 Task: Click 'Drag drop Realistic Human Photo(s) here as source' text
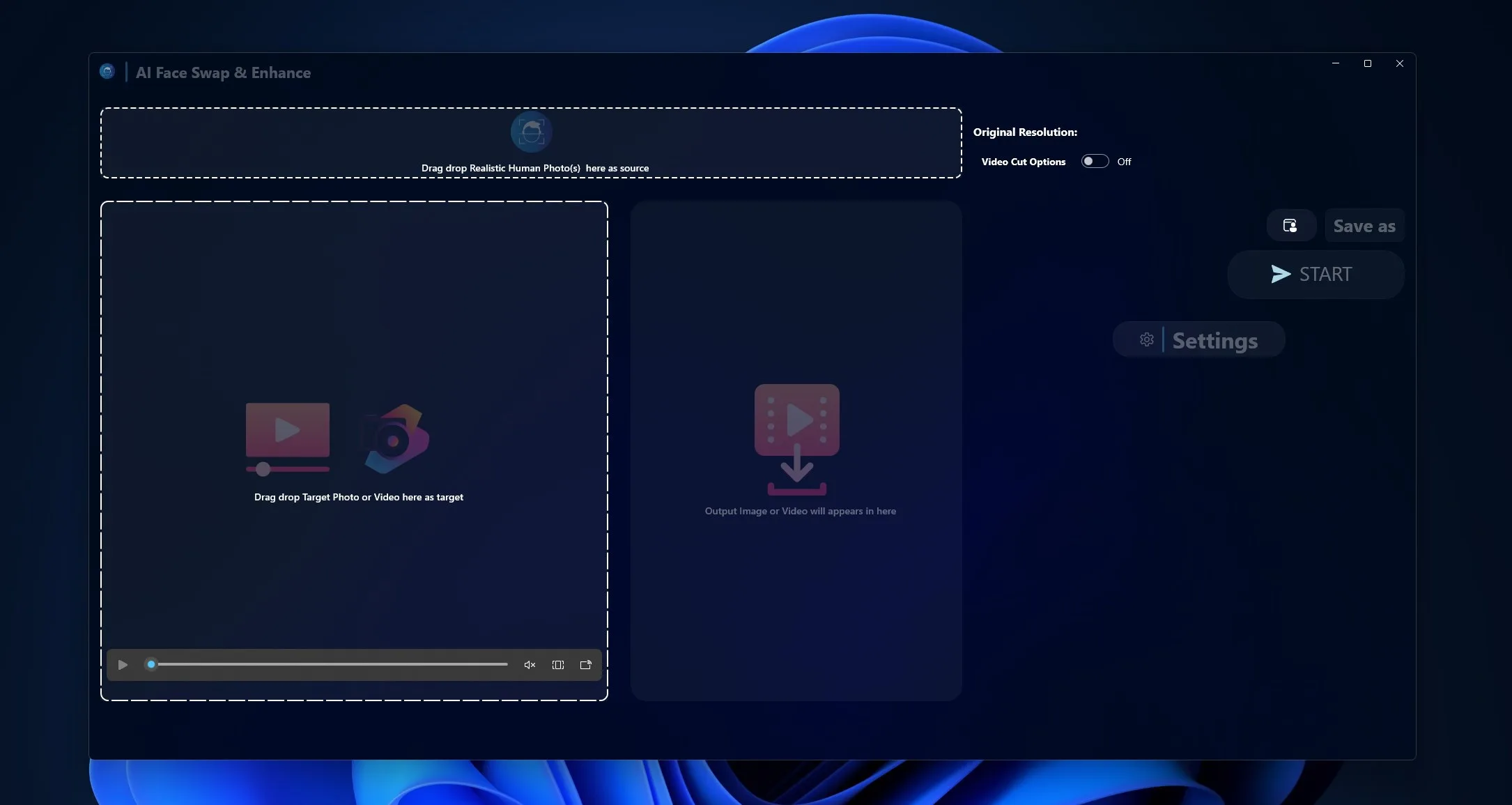click(535, 168)
